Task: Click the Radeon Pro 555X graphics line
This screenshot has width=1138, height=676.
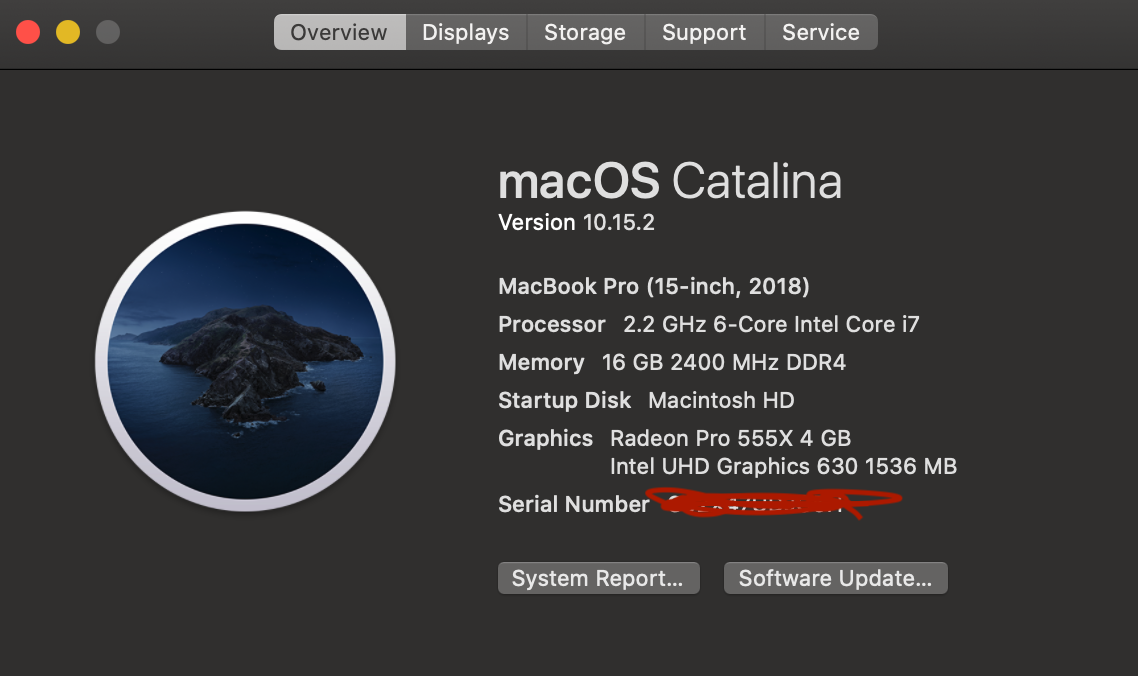Action: pos(730,438)
